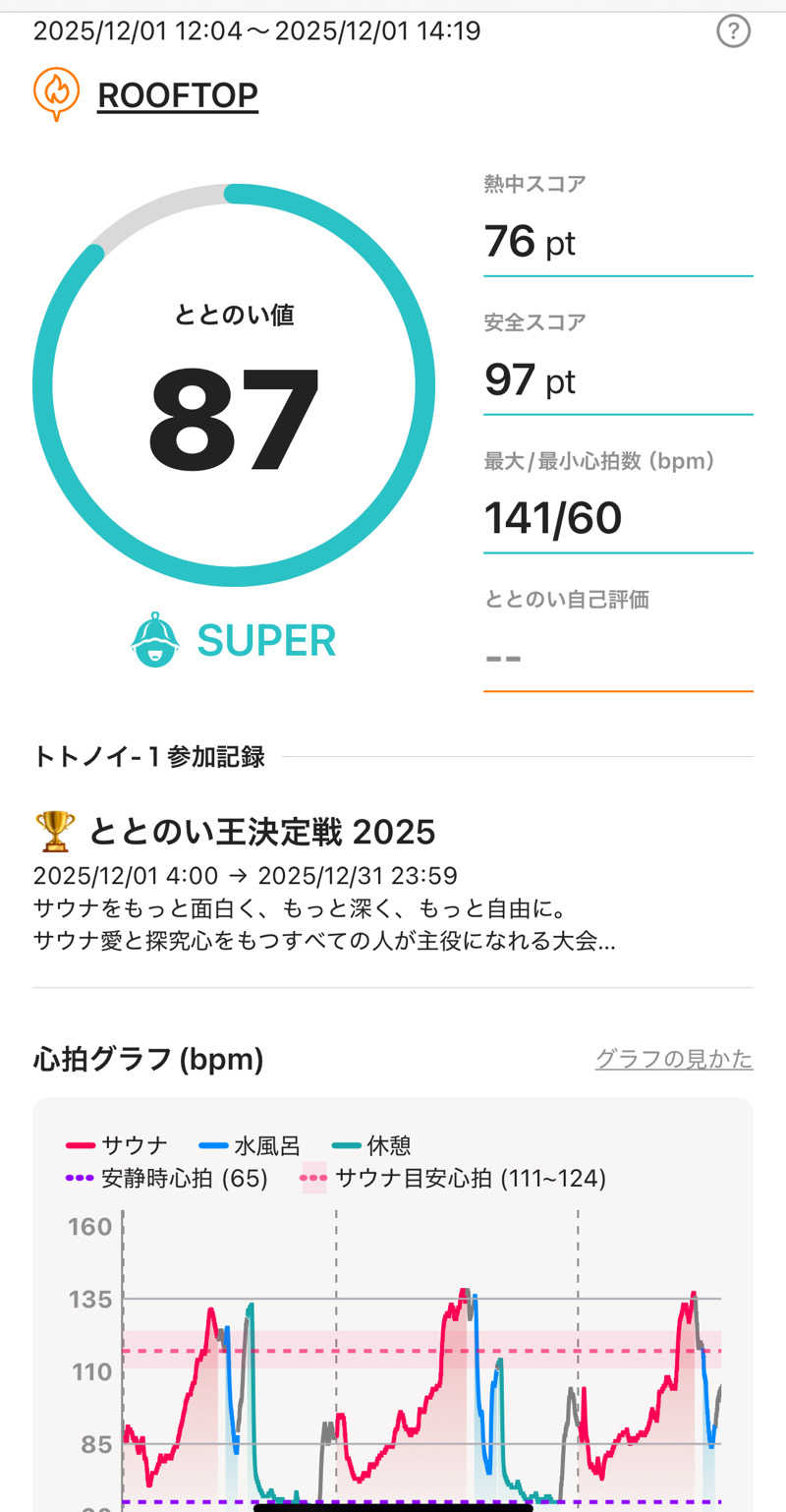Tap the 安全スコア 97 pt value
Viewport: 786px width, 1512px height.
coord(530,379)
